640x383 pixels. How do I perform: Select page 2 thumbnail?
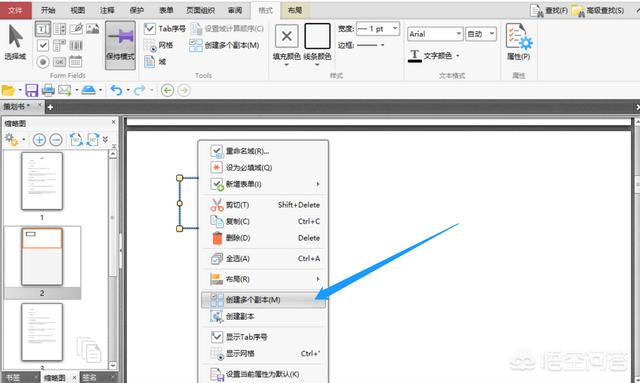click(x=42, y=256)
